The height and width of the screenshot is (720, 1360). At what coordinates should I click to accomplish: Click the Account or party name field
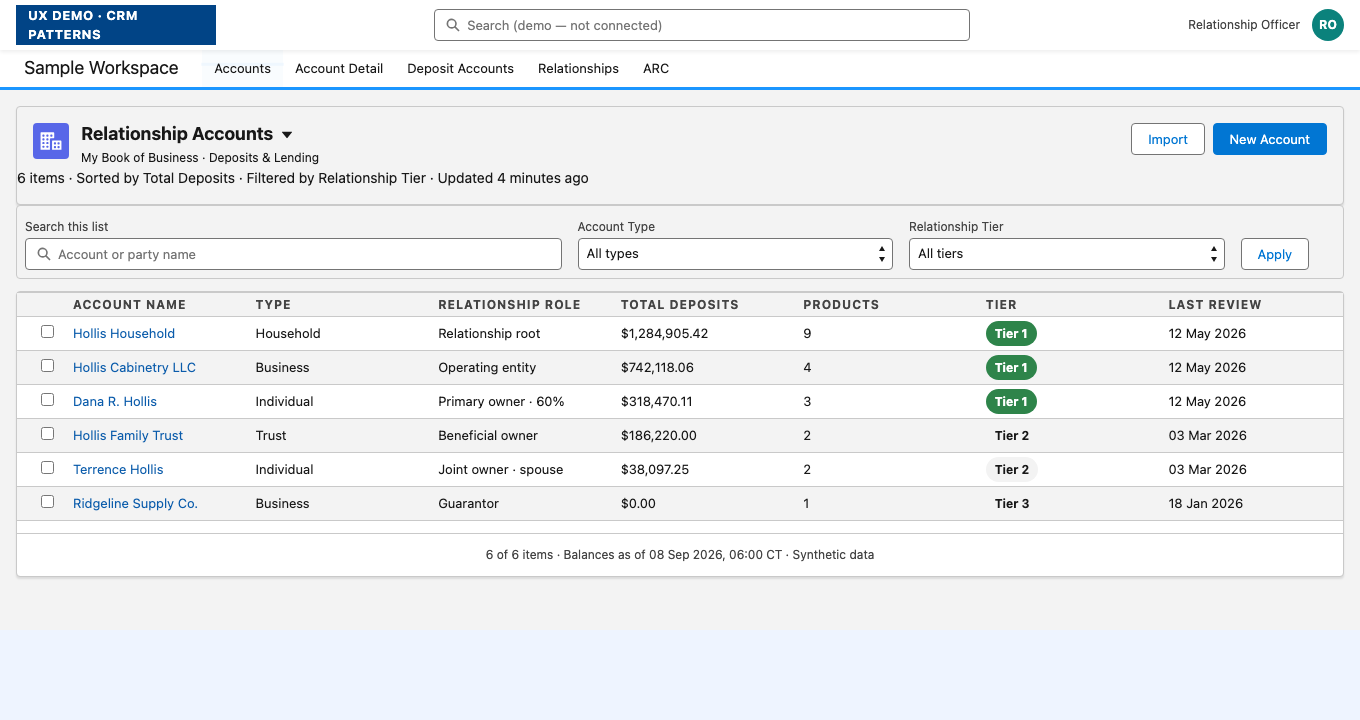click(x=293, y=254)
